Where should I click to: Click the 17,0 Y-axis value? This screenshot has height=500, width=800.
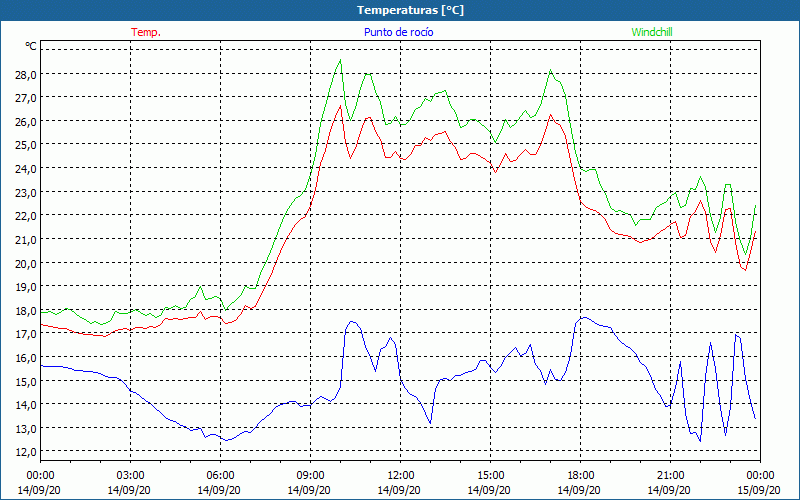[x=26, y=334]
